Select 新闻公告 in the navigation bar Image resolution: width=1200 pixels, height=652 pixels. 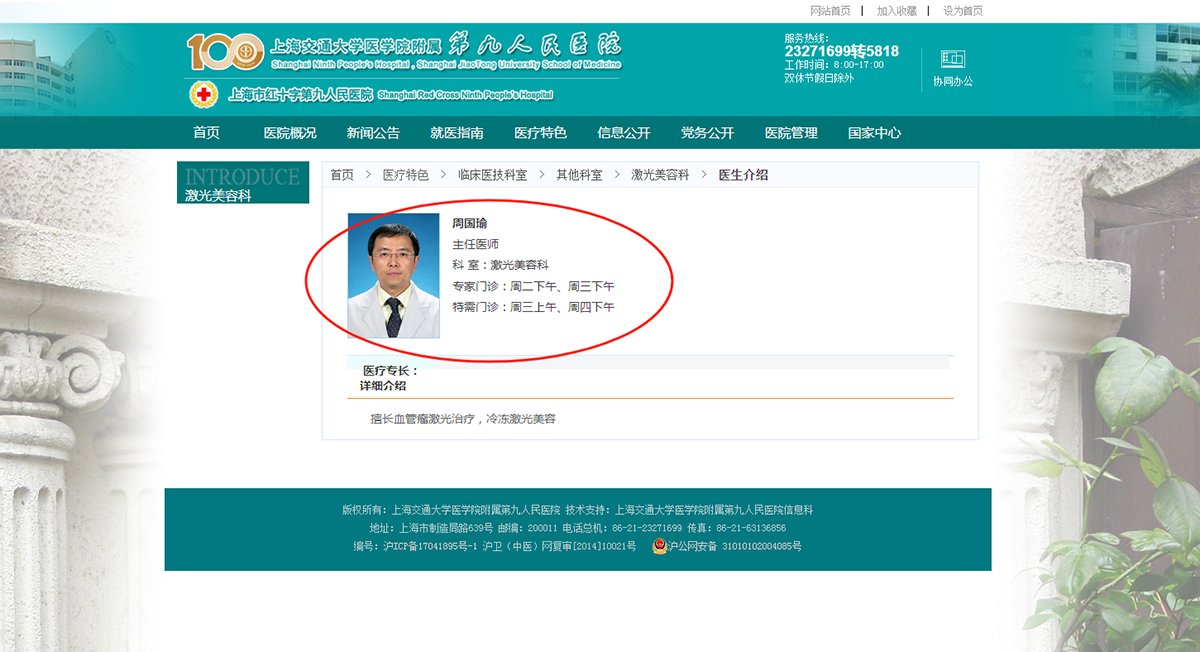(x=373, y=133)
